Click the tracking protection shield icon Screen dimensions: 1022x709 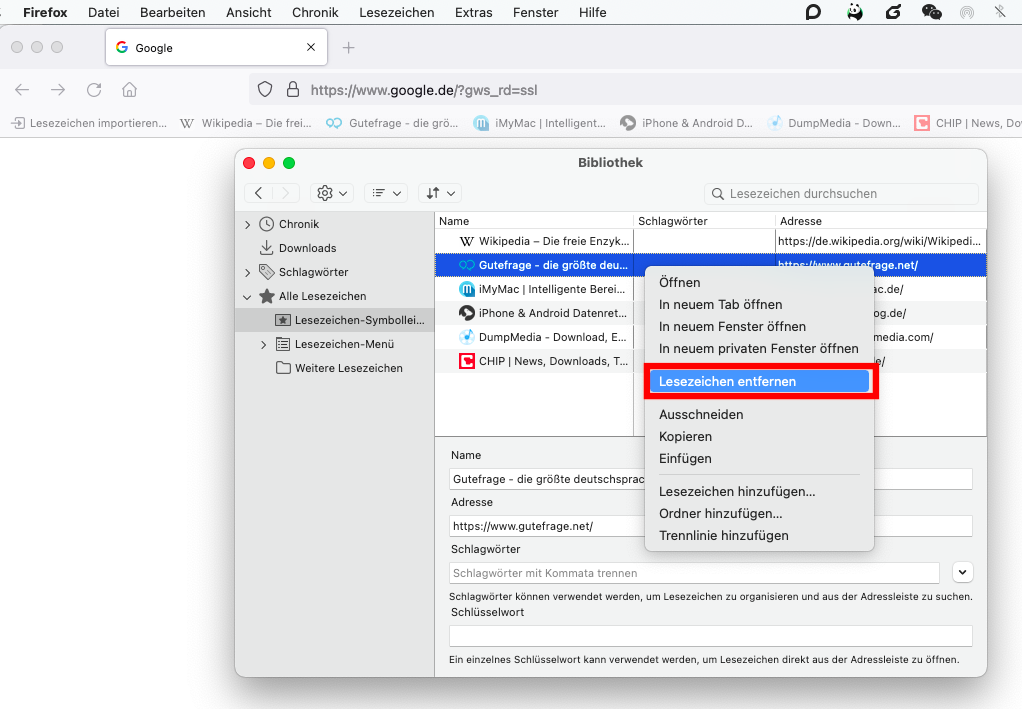point(265,89)
